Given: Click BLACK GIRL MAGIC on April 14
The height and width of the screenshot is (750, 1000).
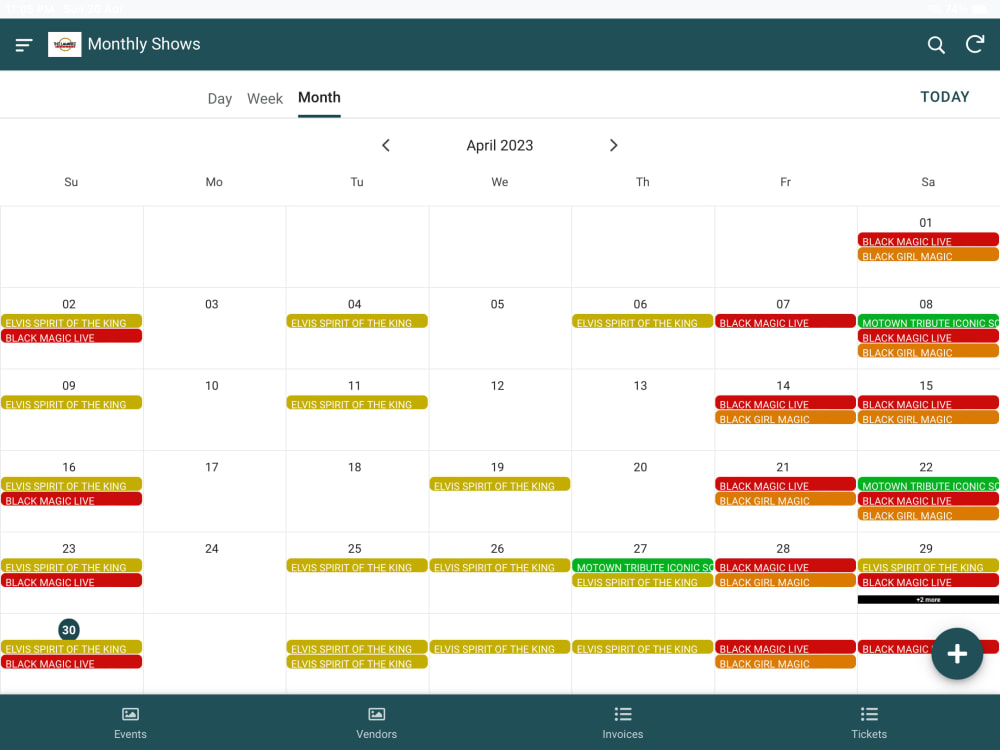Looking at the screenshot, I should tap(785, 418).
